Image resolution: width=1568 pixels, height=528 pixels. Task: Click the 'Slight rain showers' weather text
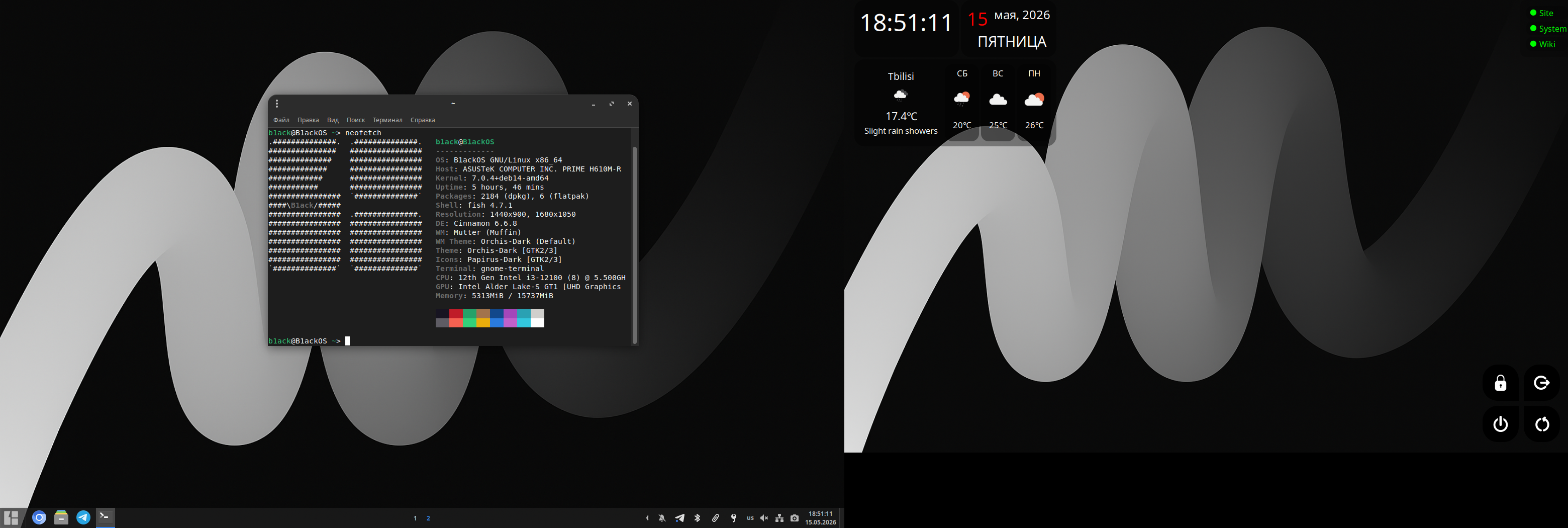901,131
